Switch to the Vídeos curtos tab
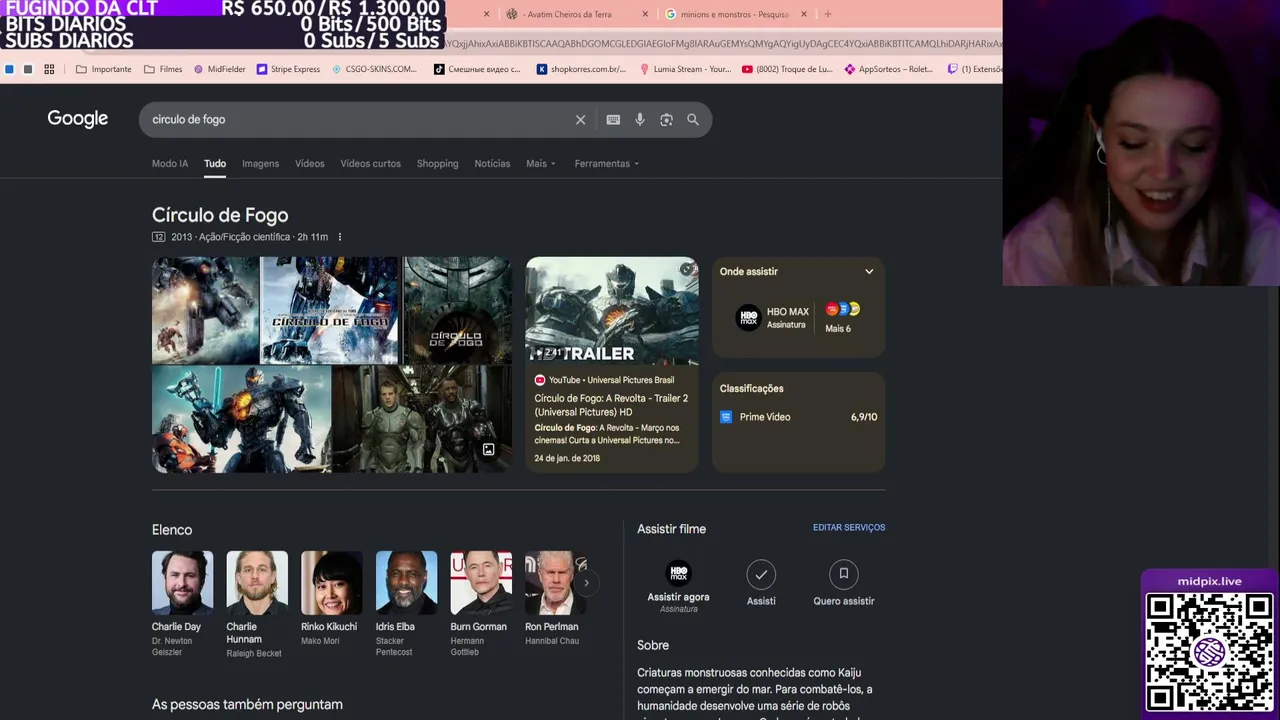The height and width of the screenshot is (720, 1280). coord(370,164)
